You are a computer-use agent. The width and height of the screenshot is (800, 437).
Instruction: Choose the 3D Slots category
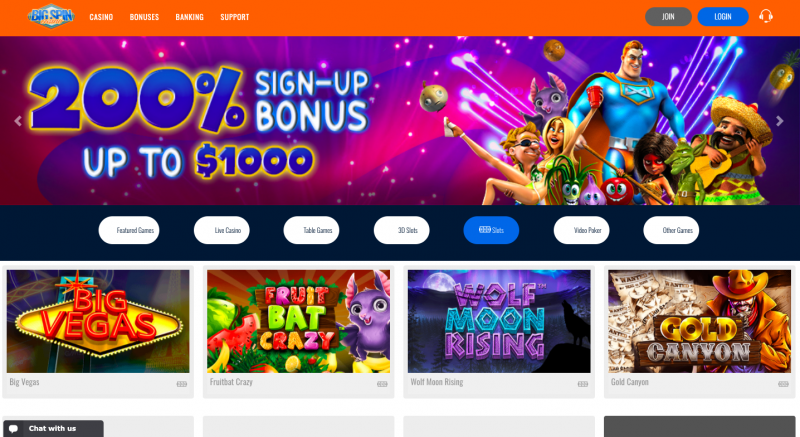pos(402,230)
